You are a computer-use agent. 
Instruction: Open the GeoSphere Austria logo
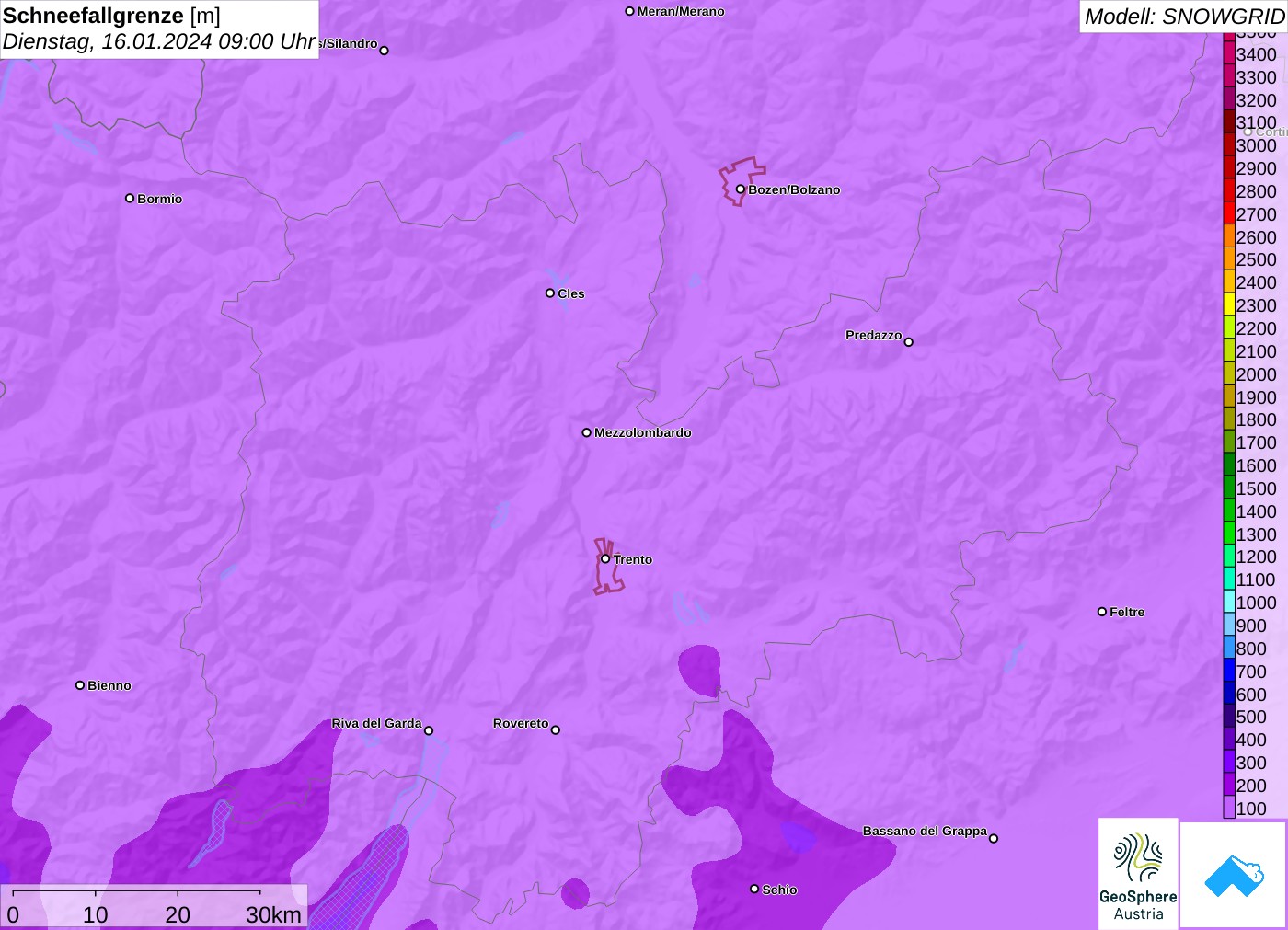coord(1138,874)
